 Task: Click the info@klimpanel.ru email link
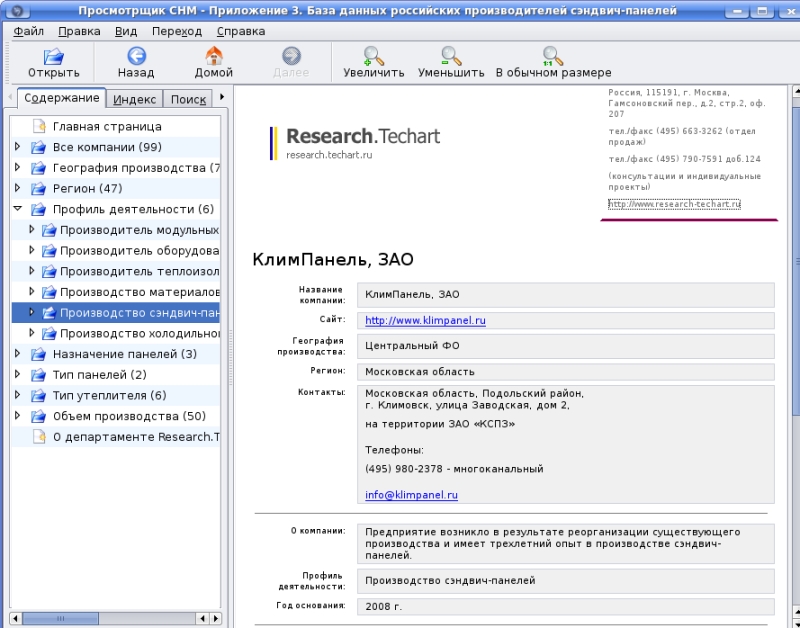point(411,495)
